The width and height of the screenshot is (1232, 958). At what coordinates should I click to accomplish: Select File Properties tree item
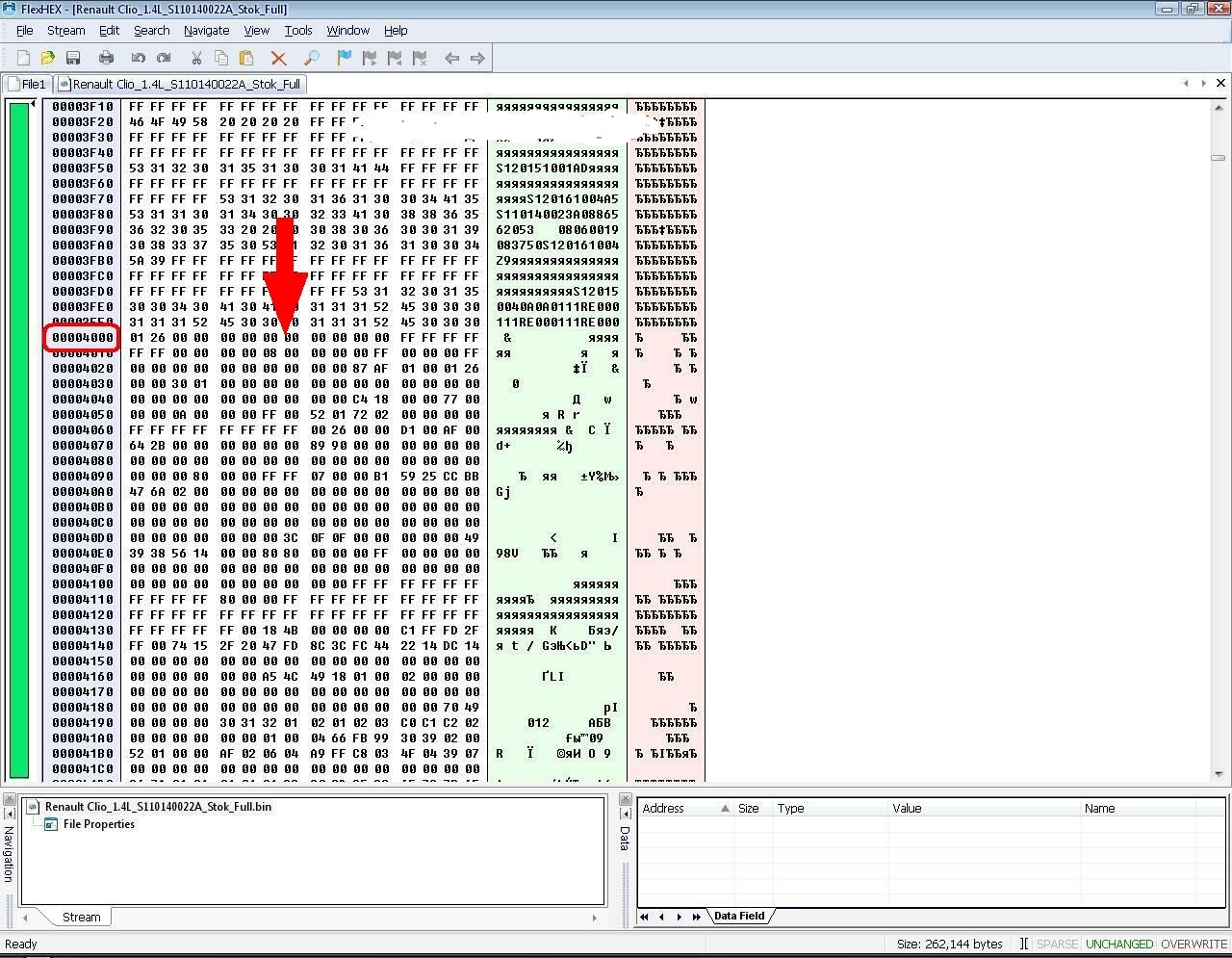(98, 824)
